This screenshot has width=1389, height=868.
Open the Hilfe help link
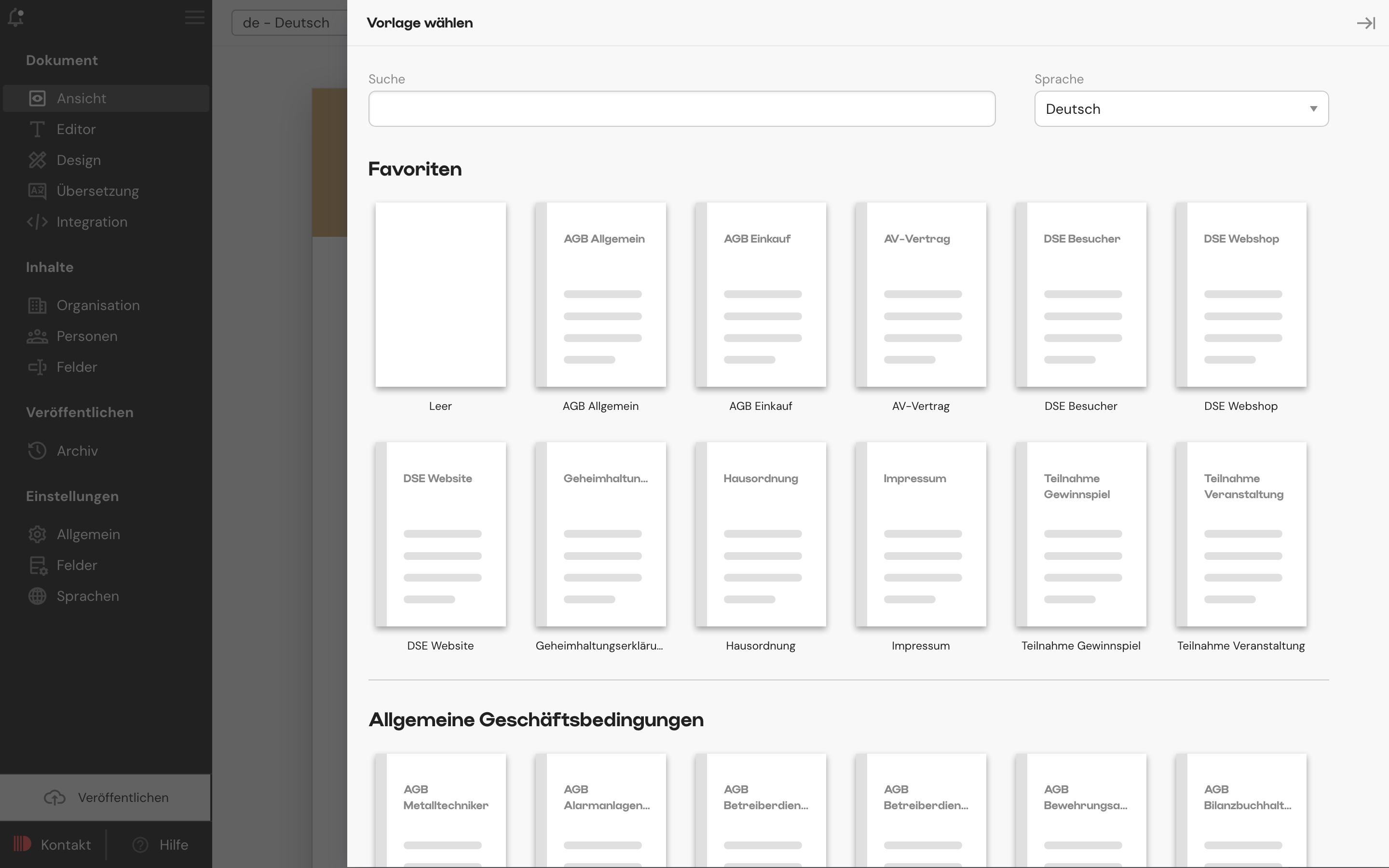pyautogui.click(x=160, y=844)
